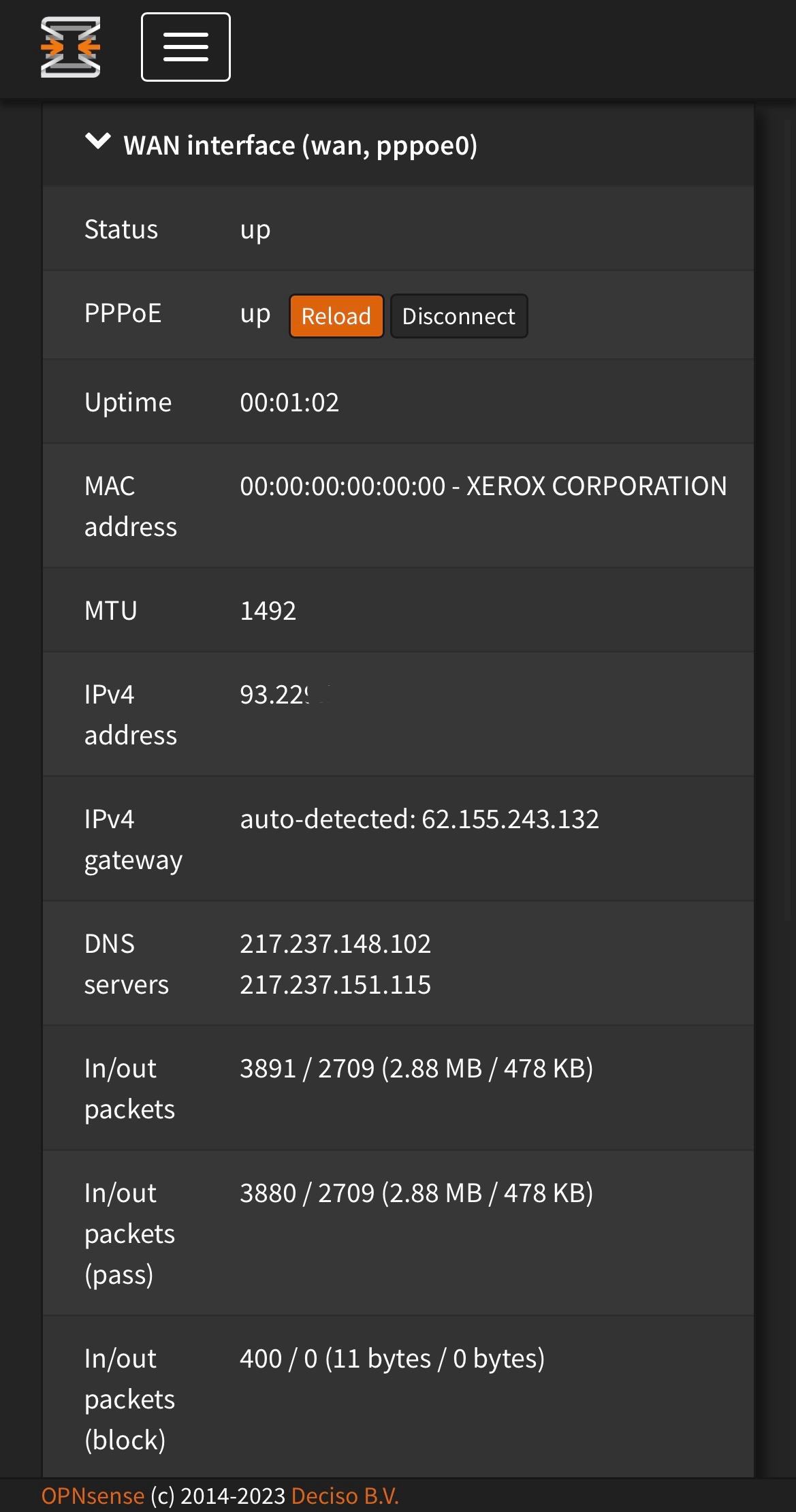Click the PPPoE row label
796x1512 pixels.
coord(123,313)
